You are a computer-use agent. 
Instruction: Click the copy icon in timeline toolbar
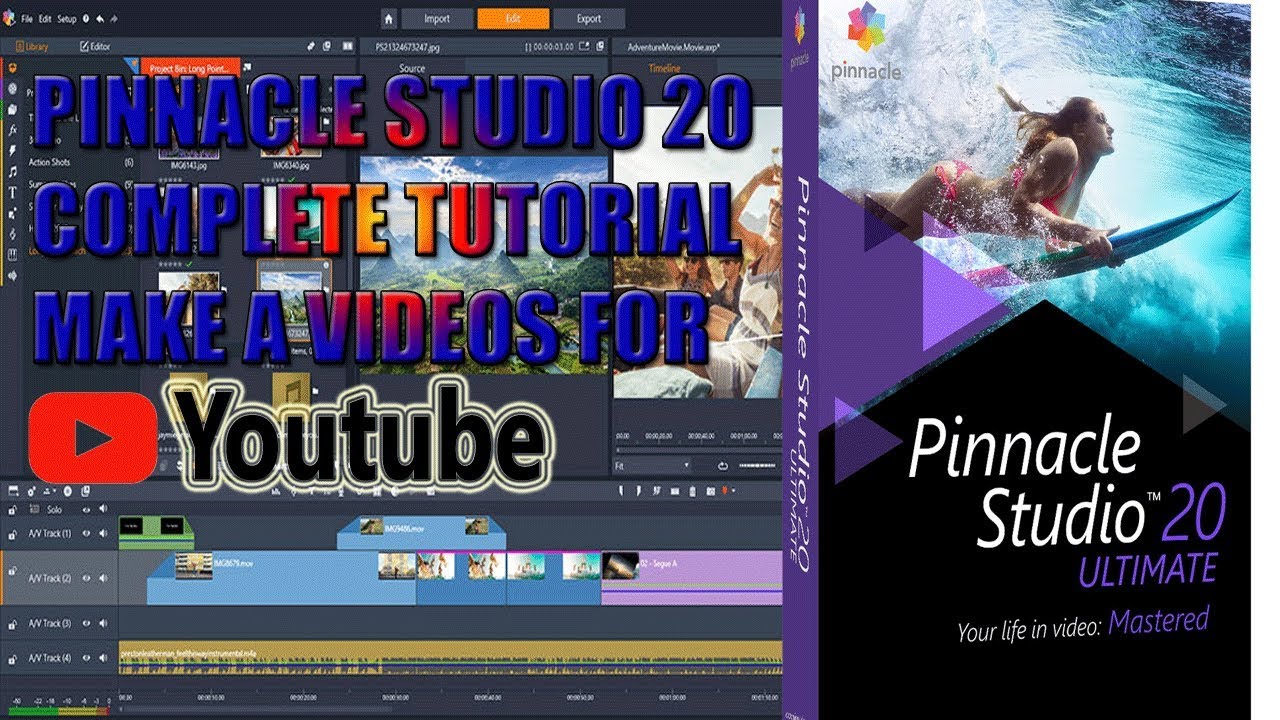click(85, 491)
